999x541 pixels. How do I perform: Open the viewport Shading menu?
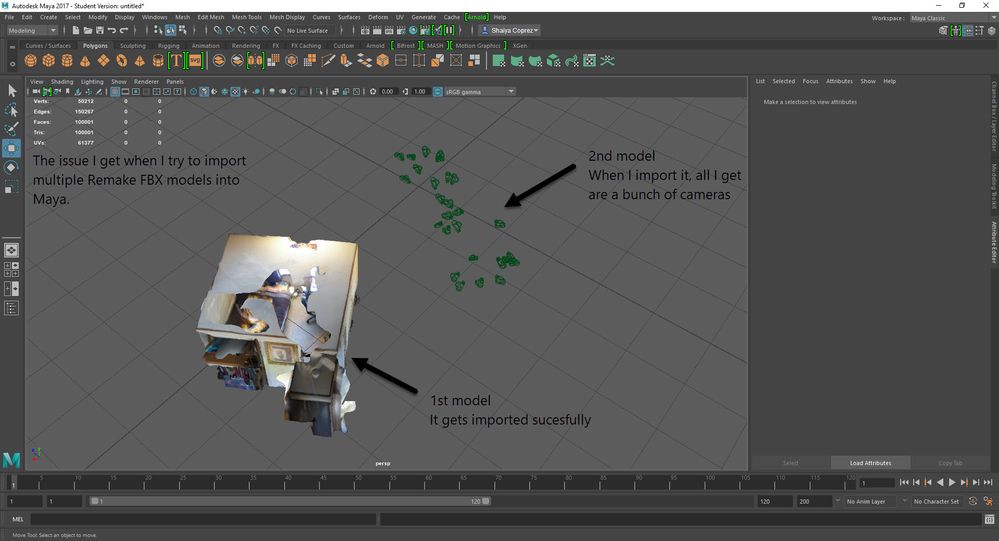point(62,82)
